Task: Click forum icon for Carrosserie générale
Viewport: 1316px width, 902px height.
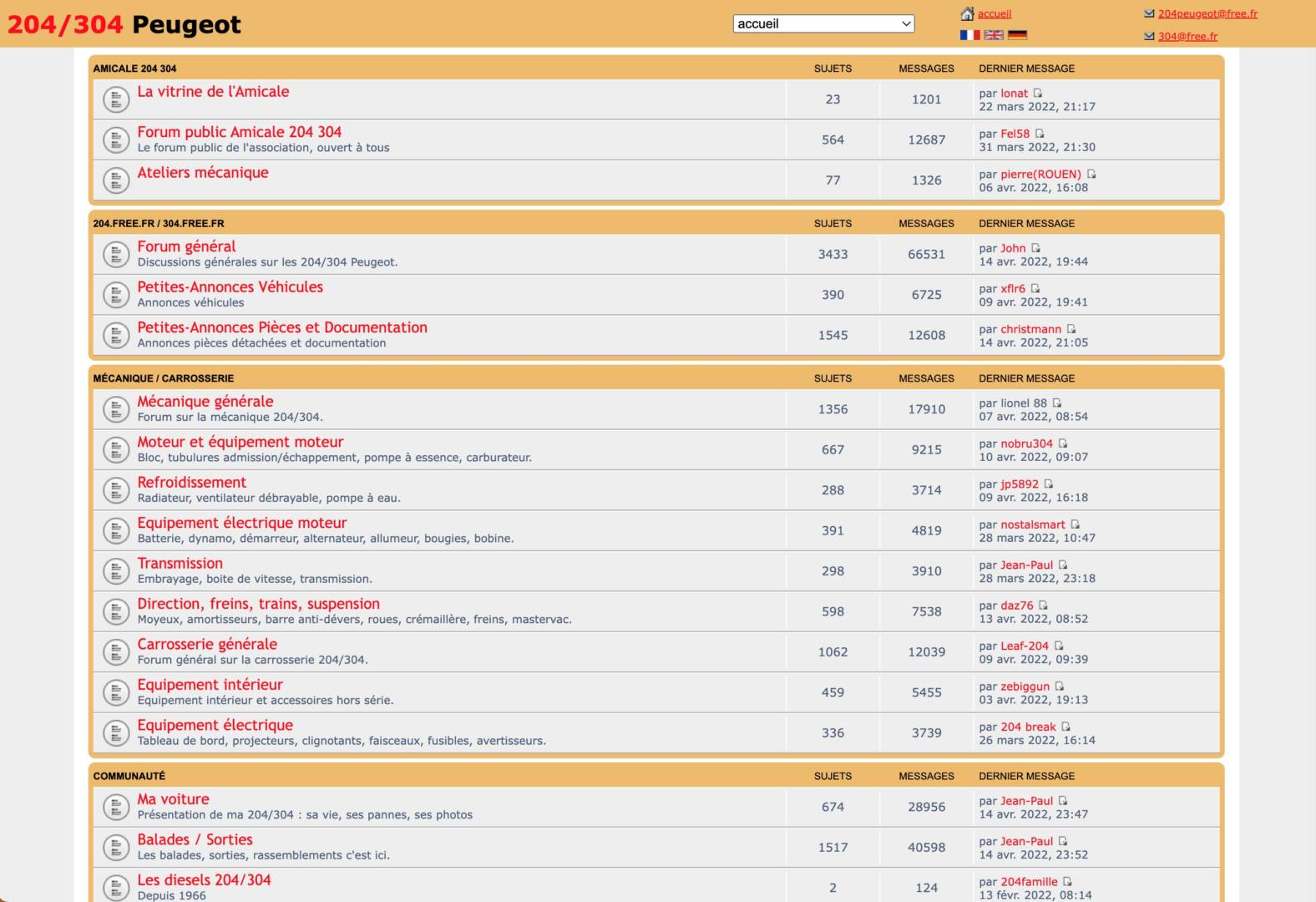Action: [116, 652]
